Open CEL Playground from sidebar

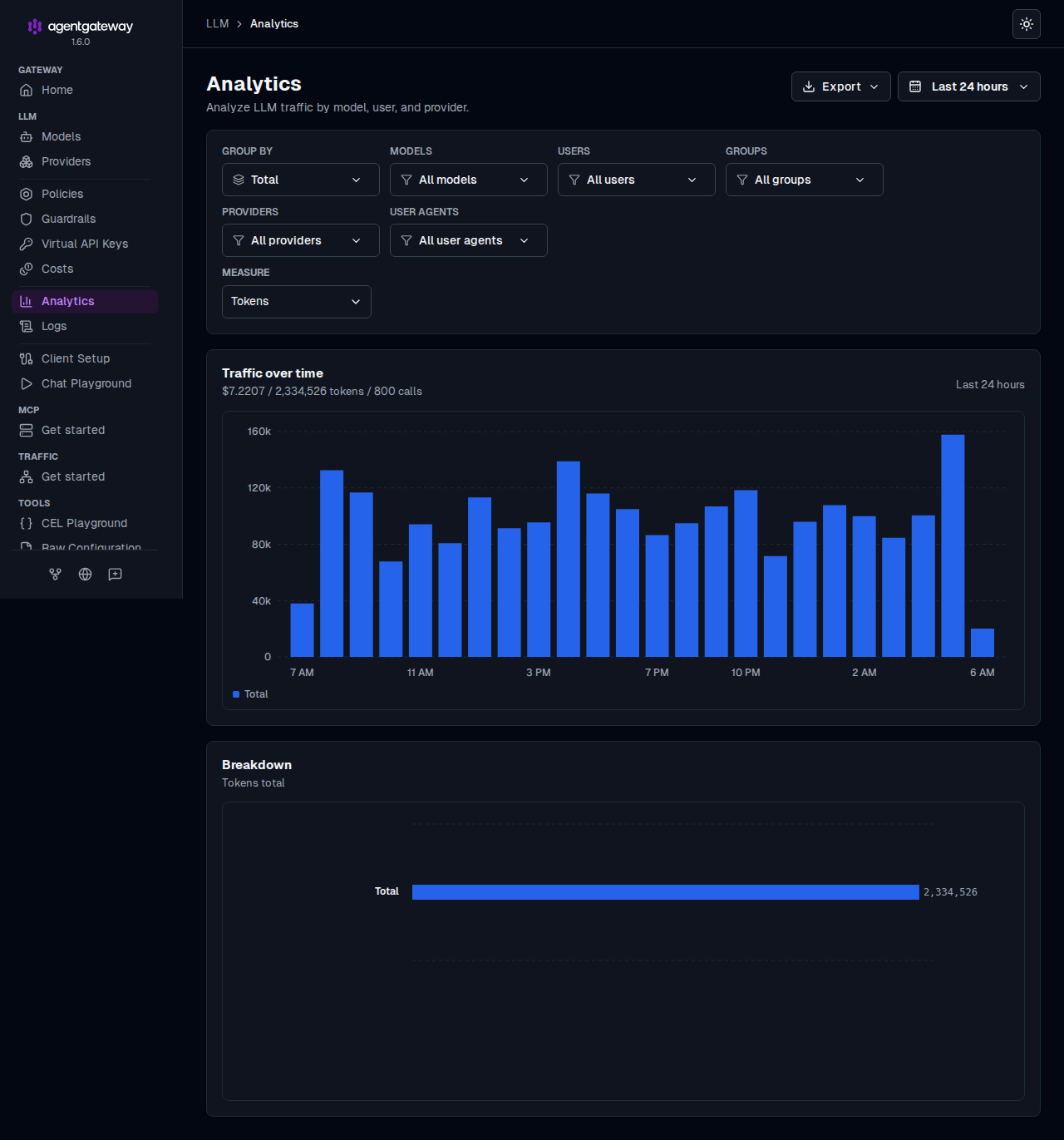[x=85, y=523]
